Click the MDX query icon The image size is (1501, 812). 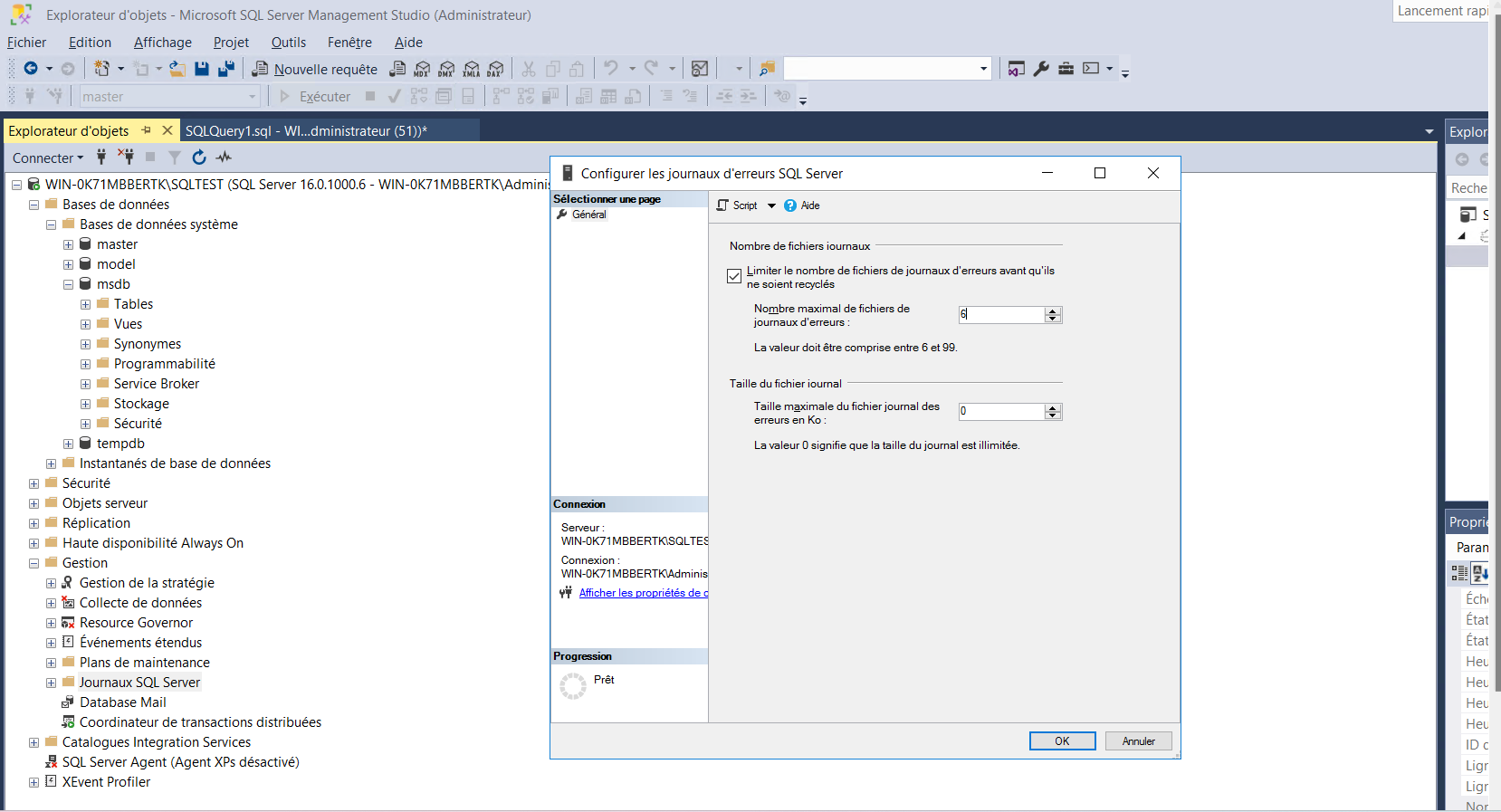pyautogui.click(x=422, y=69)
